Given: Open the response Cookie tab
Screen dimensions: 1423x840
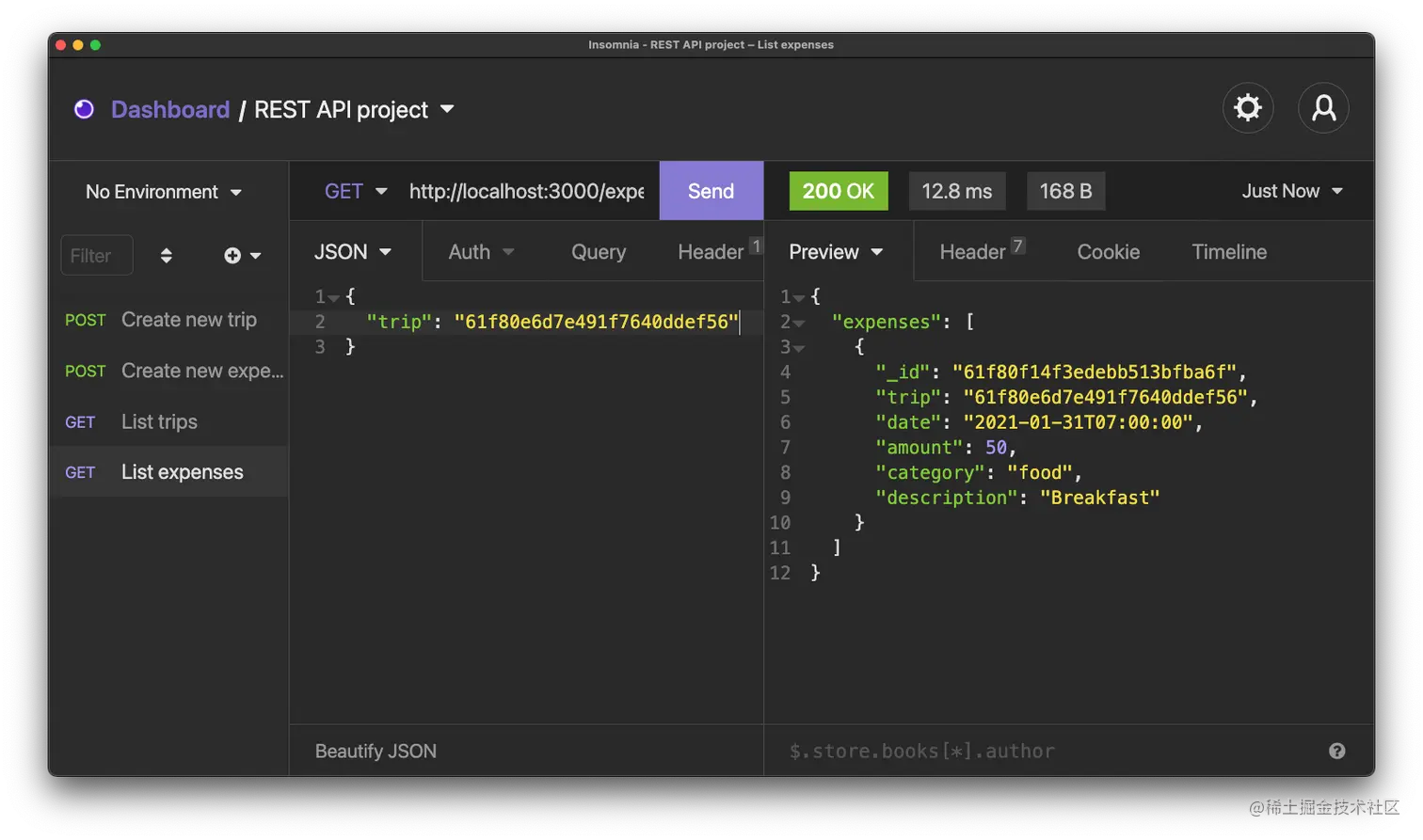Looking at the screenshot, I should pyautogui.click(x=1109, y=252).
